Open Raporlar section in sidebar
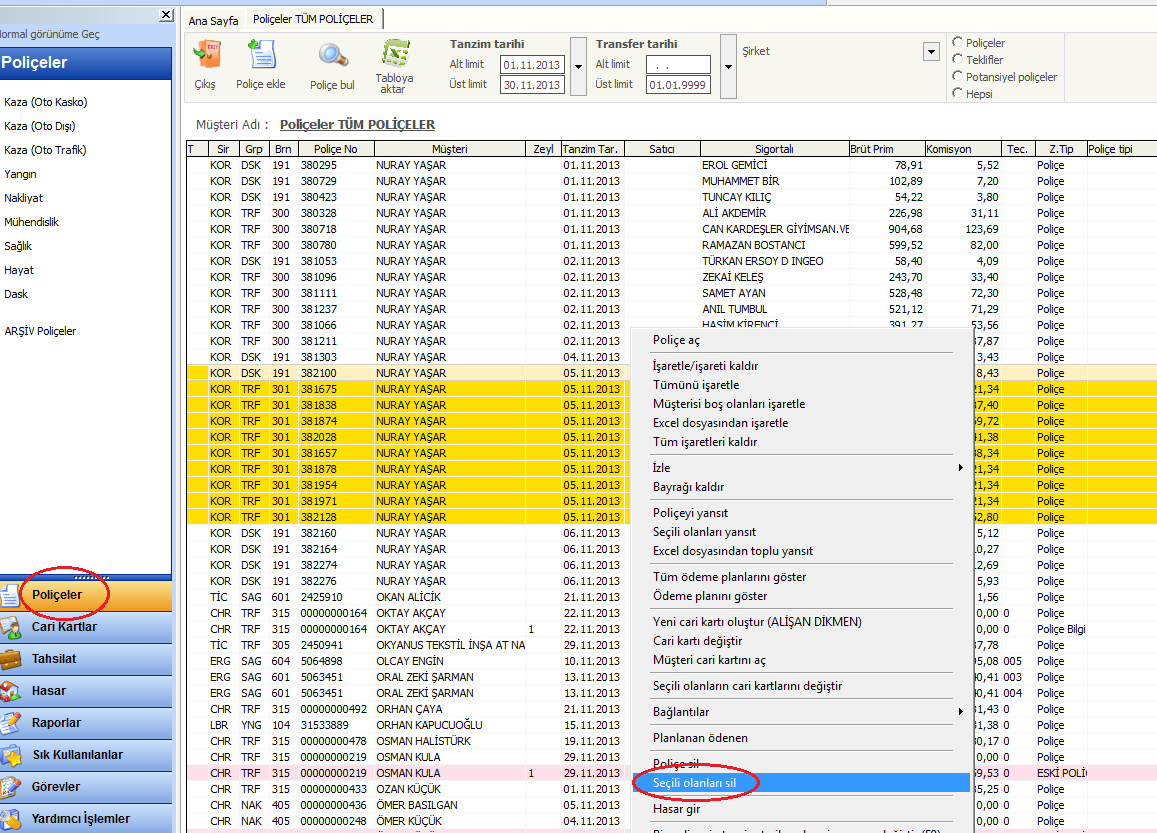Viewport: 1157px width, 833px height. (56, 723)
